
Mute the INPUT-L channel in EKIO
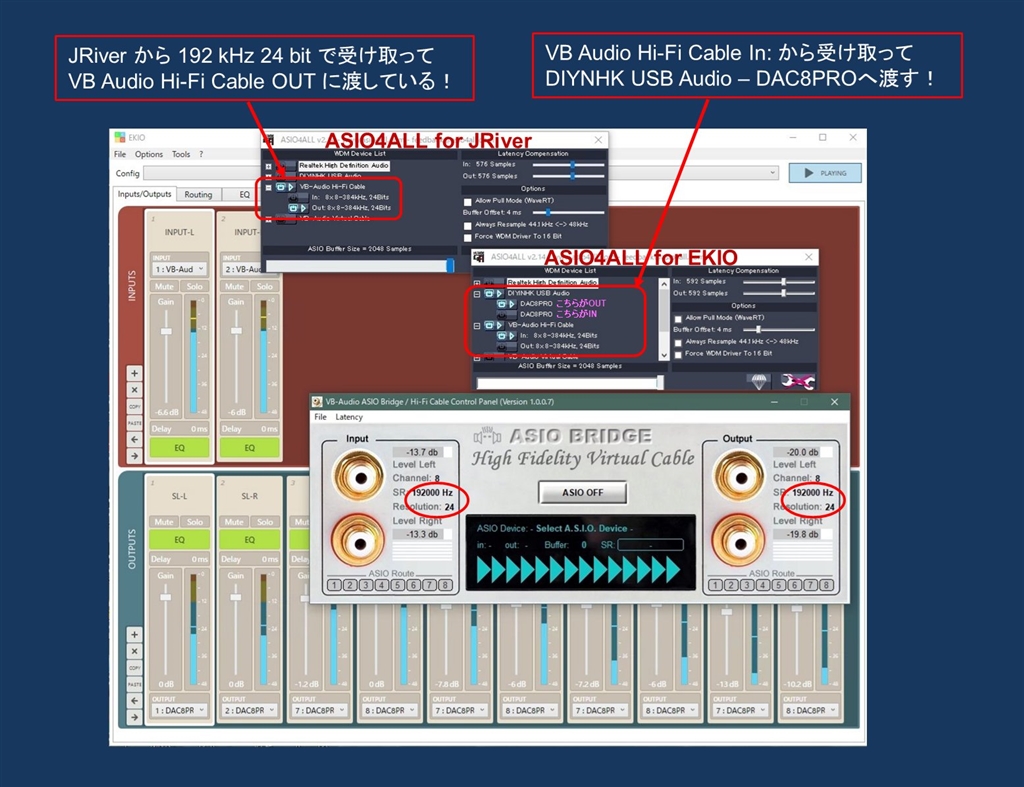pyautogui.click(x=164, y=286)
